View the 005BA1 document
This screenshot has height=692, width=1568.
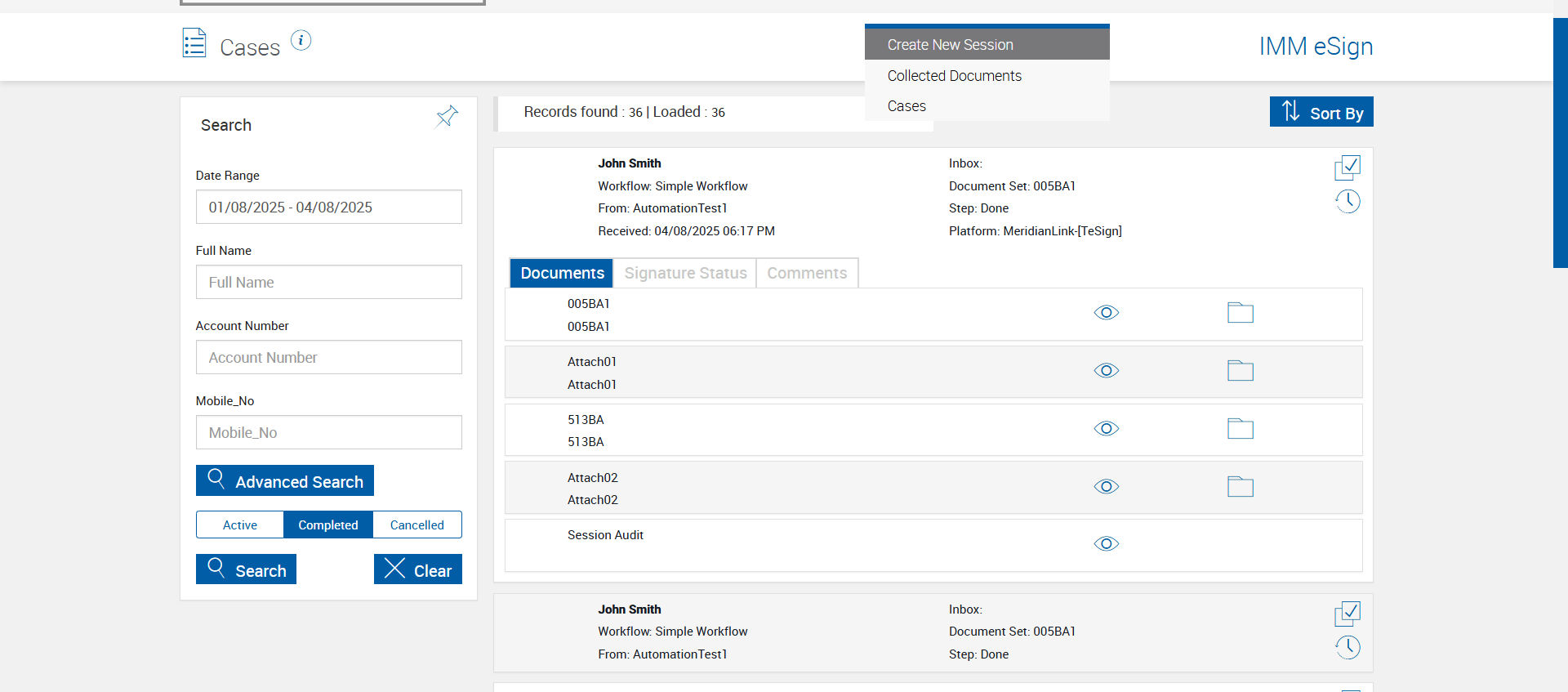[x=1106, y=313]
